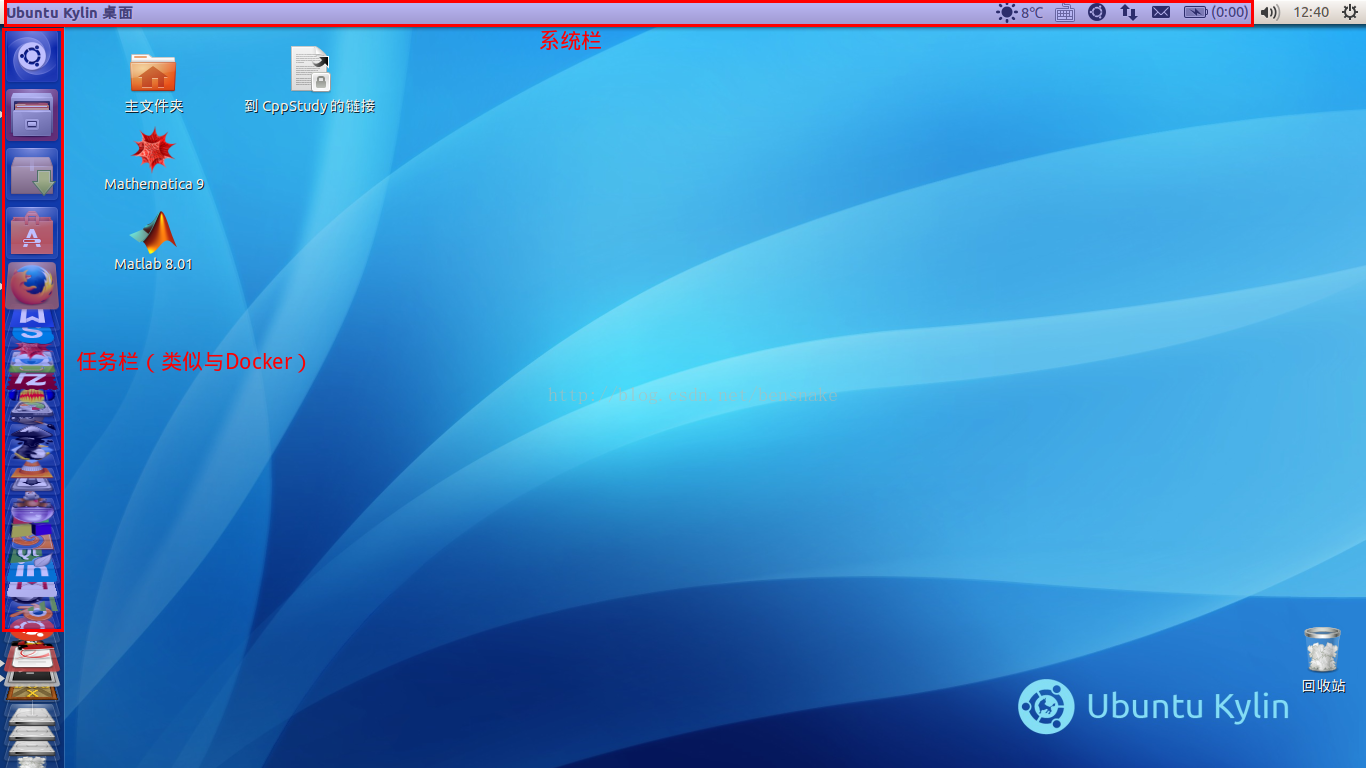Launch Firefox from the launcher
This screenshot has width=1366, height=768.
pos(33,286)
